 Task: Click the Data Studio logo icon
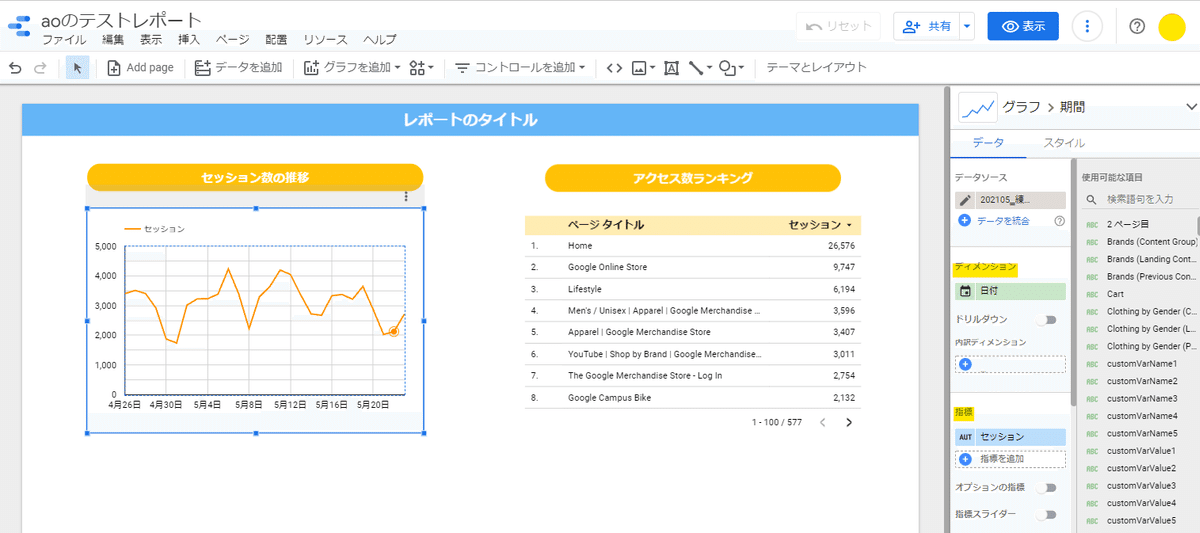coord(18,28)
